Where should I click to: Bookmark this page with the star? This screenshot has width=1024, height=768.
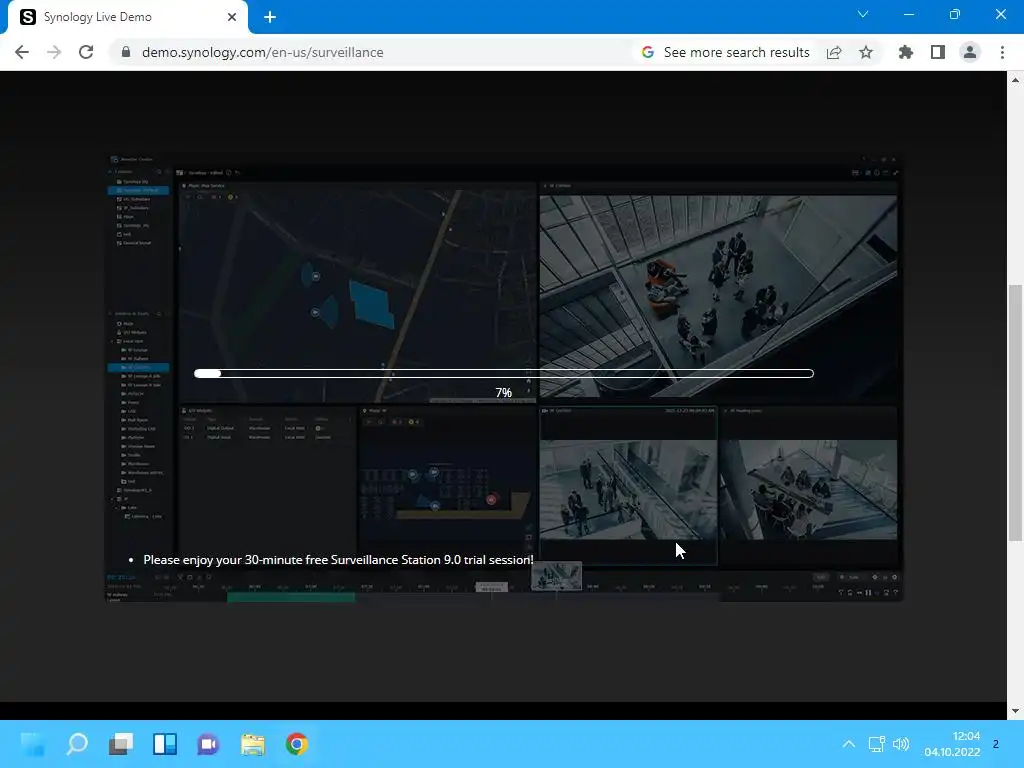pyautogui.click(x=866, y=52)
